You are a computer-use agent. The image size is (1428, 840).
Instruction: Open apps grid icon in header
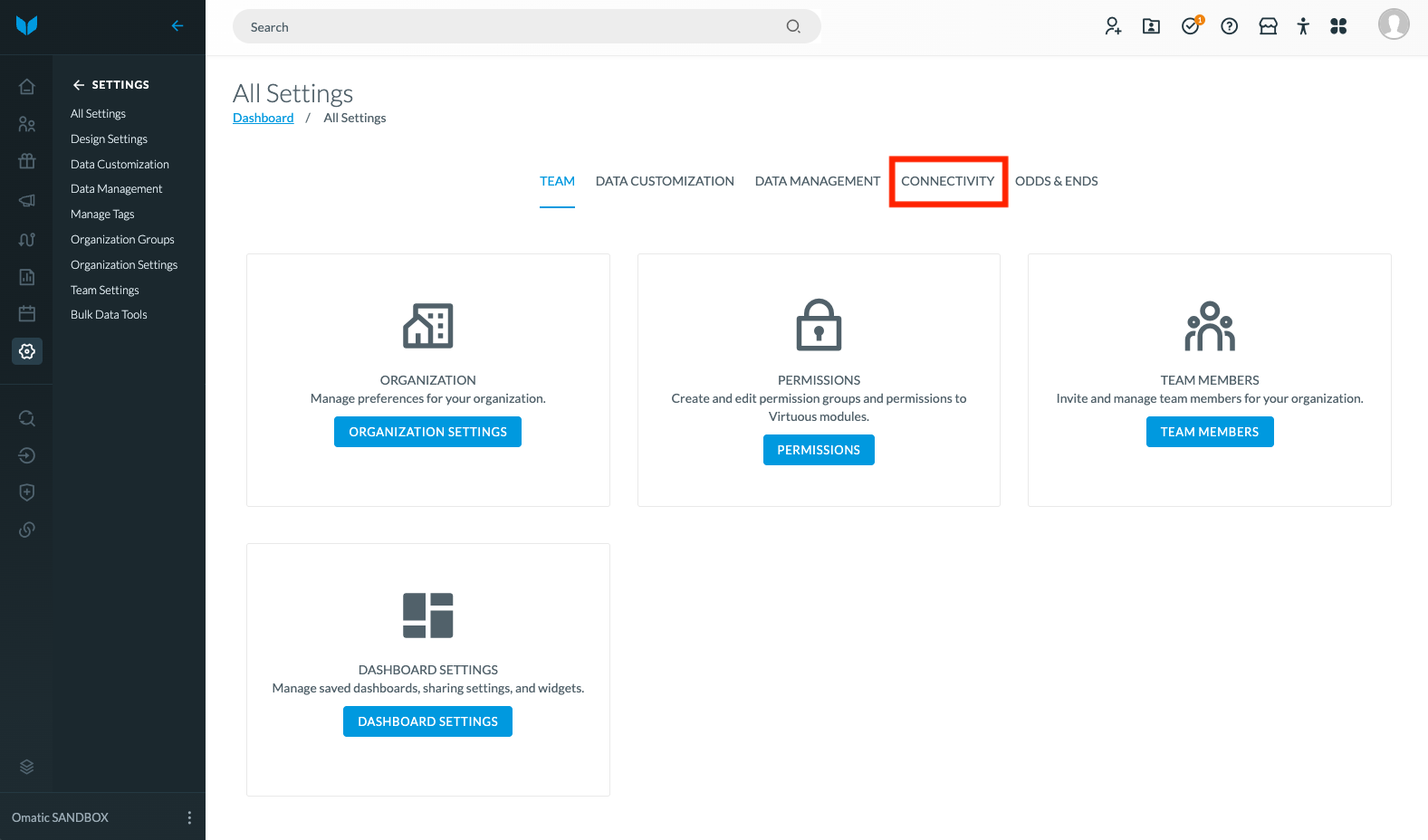pos(1338,26)
